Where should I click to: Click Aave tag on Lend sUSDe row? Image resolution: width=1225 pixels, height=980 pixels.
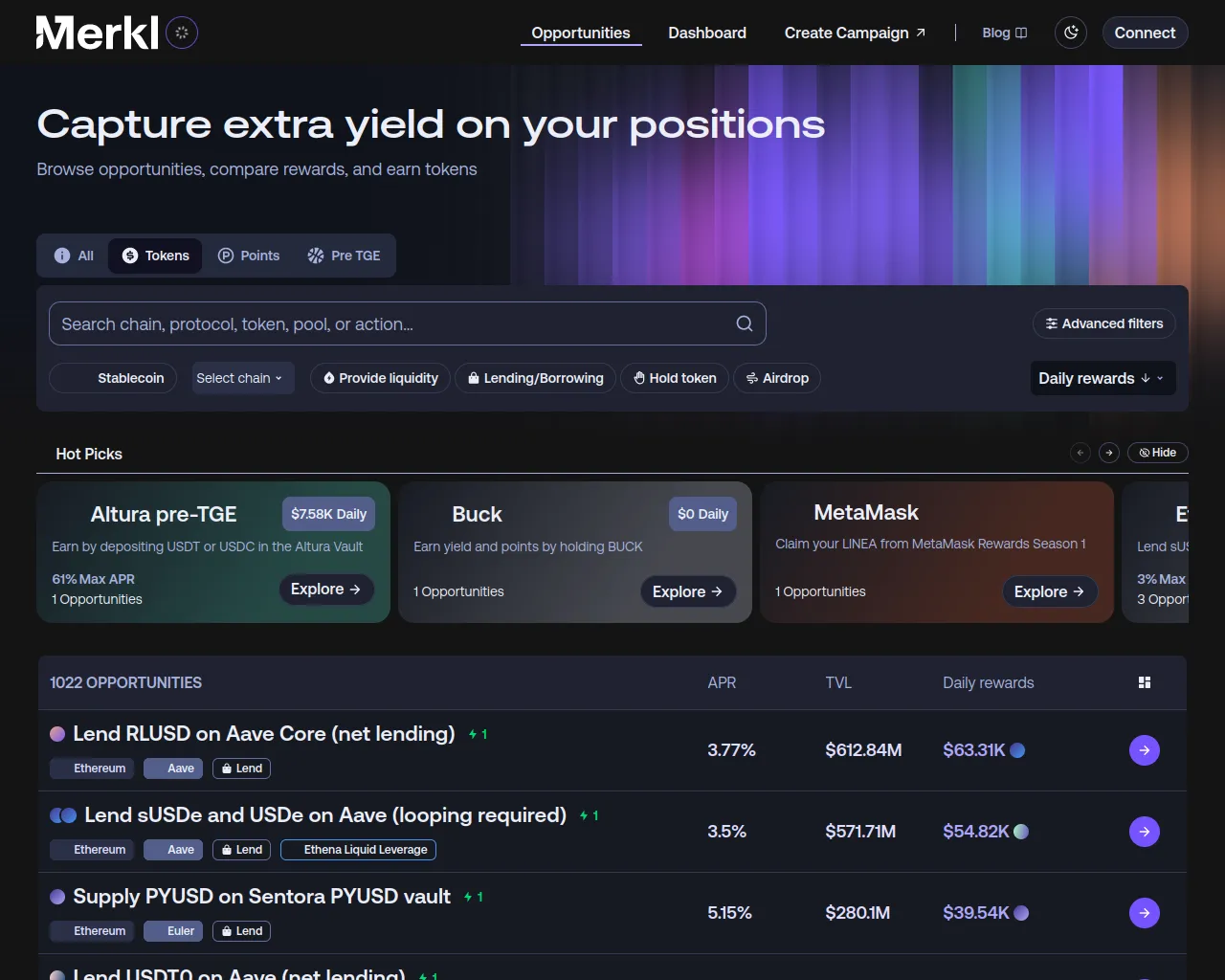pos(171,850)
